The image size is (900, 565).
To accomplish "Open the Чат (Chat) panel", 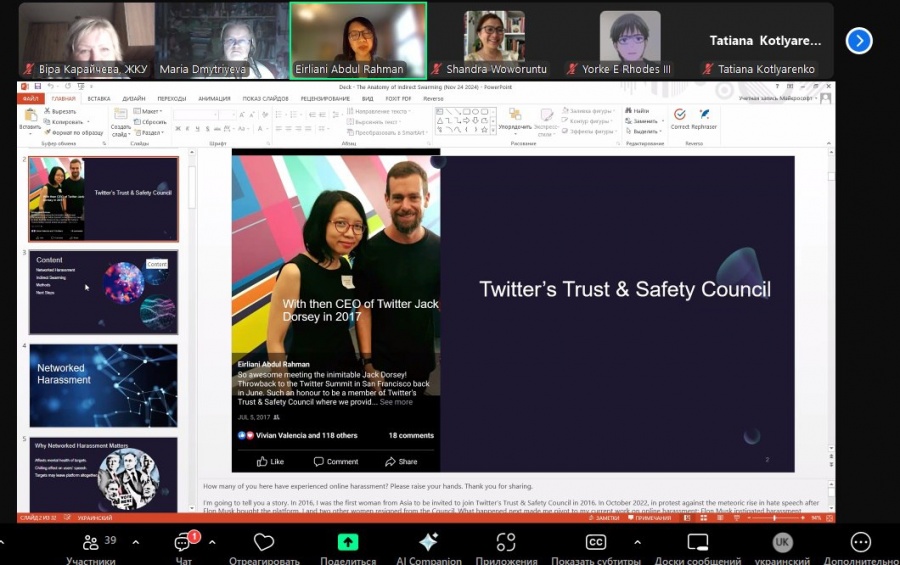I will 183,548.
